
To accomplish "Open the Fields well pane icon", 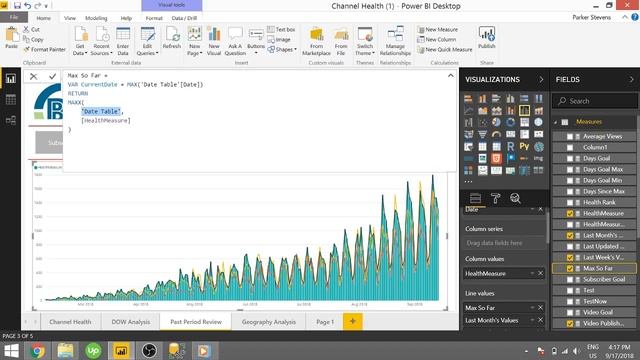I will click(476, 198).
